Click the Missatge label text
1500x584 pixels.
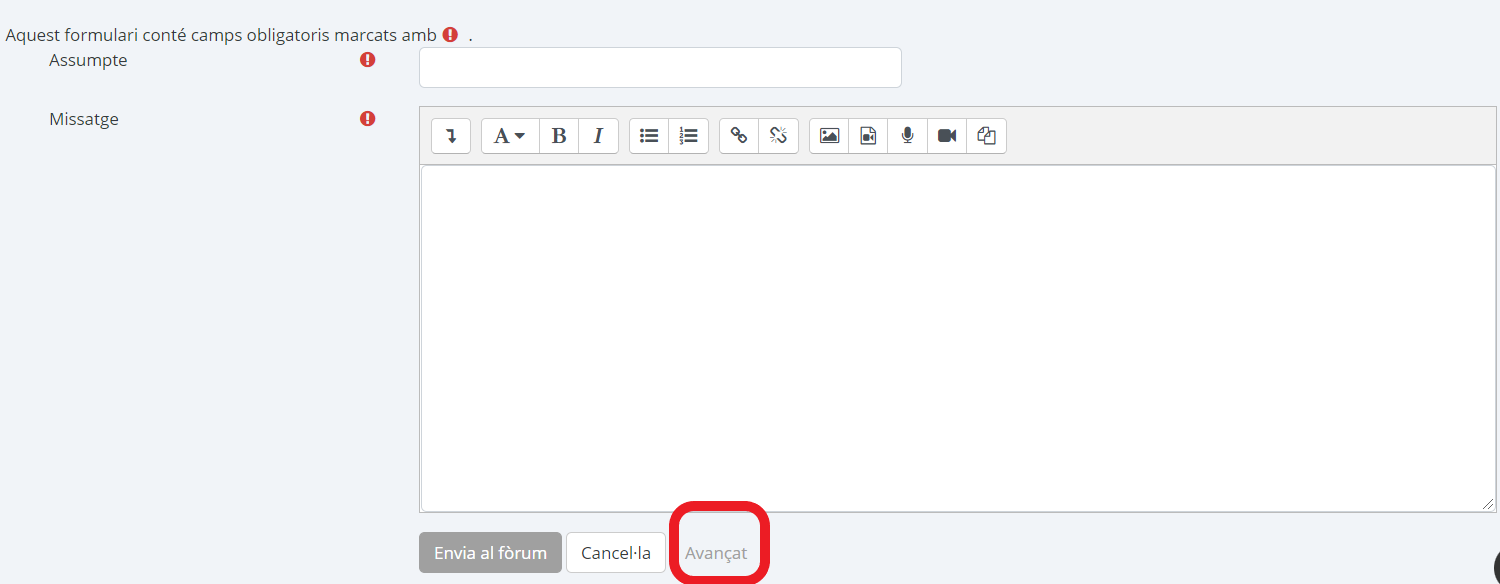(84, 119)
